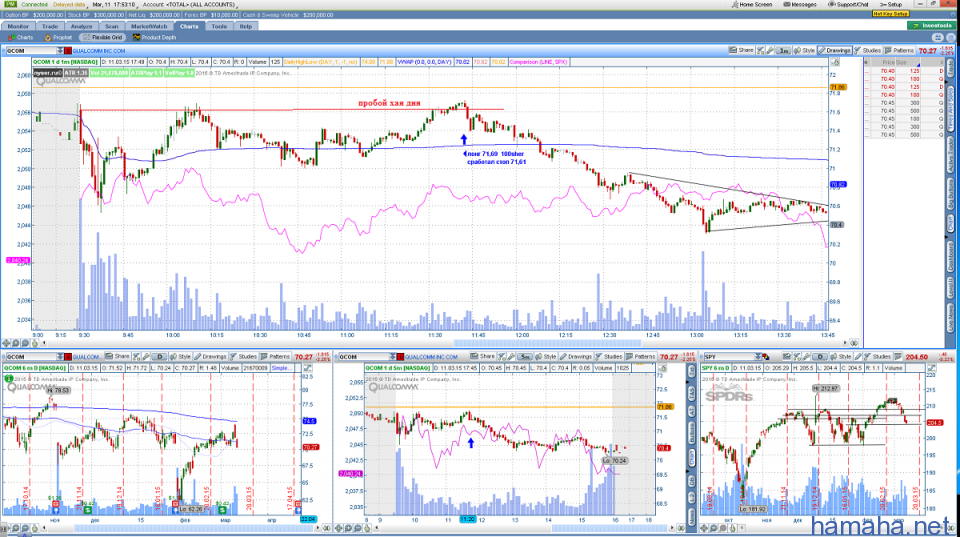Switch to Charts sub-tab
This screenshot has height=537, width=960.
point(20,37)
